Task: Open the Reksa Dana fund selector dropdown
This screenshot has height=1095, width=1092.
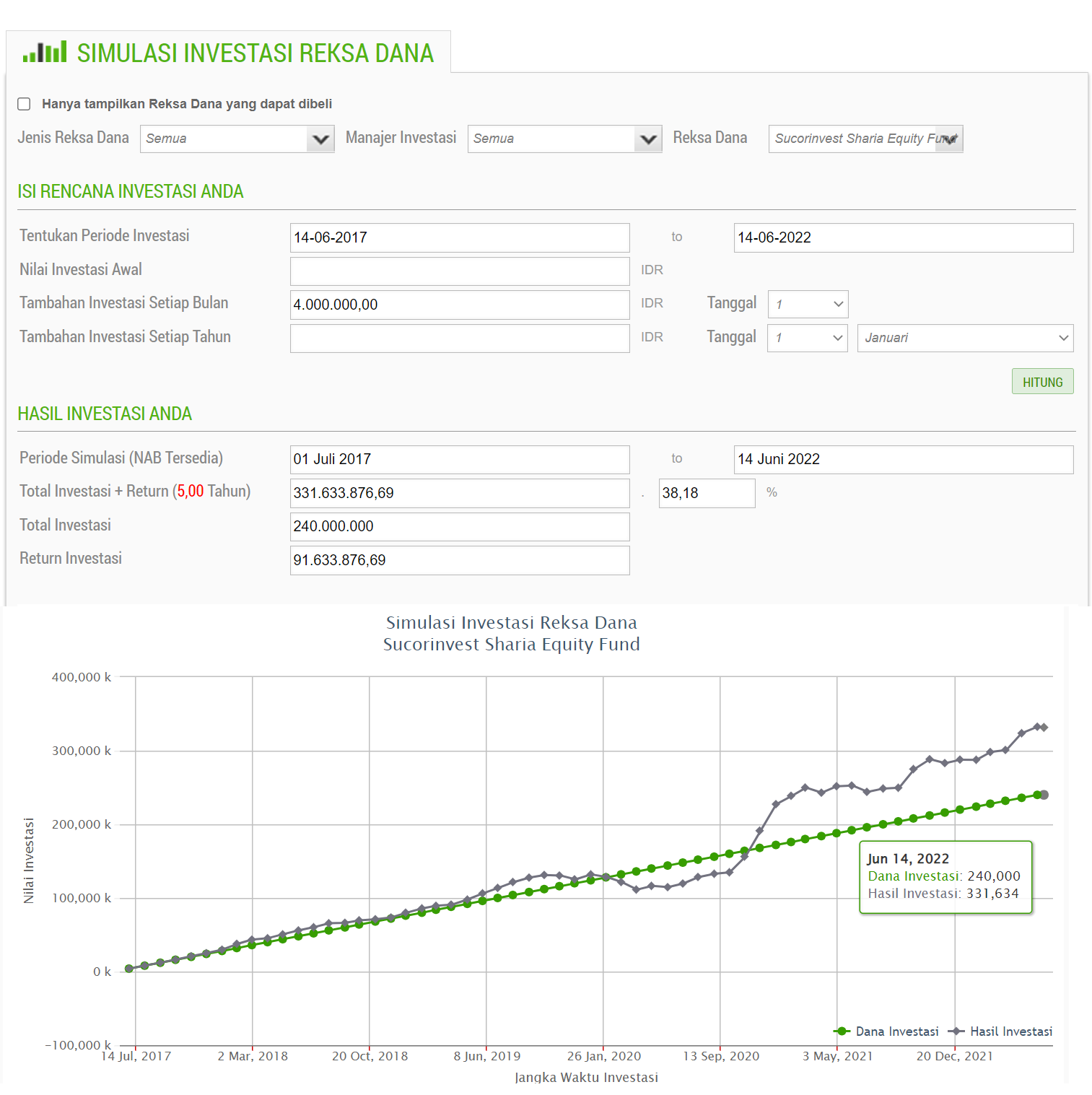Action: 865,139
